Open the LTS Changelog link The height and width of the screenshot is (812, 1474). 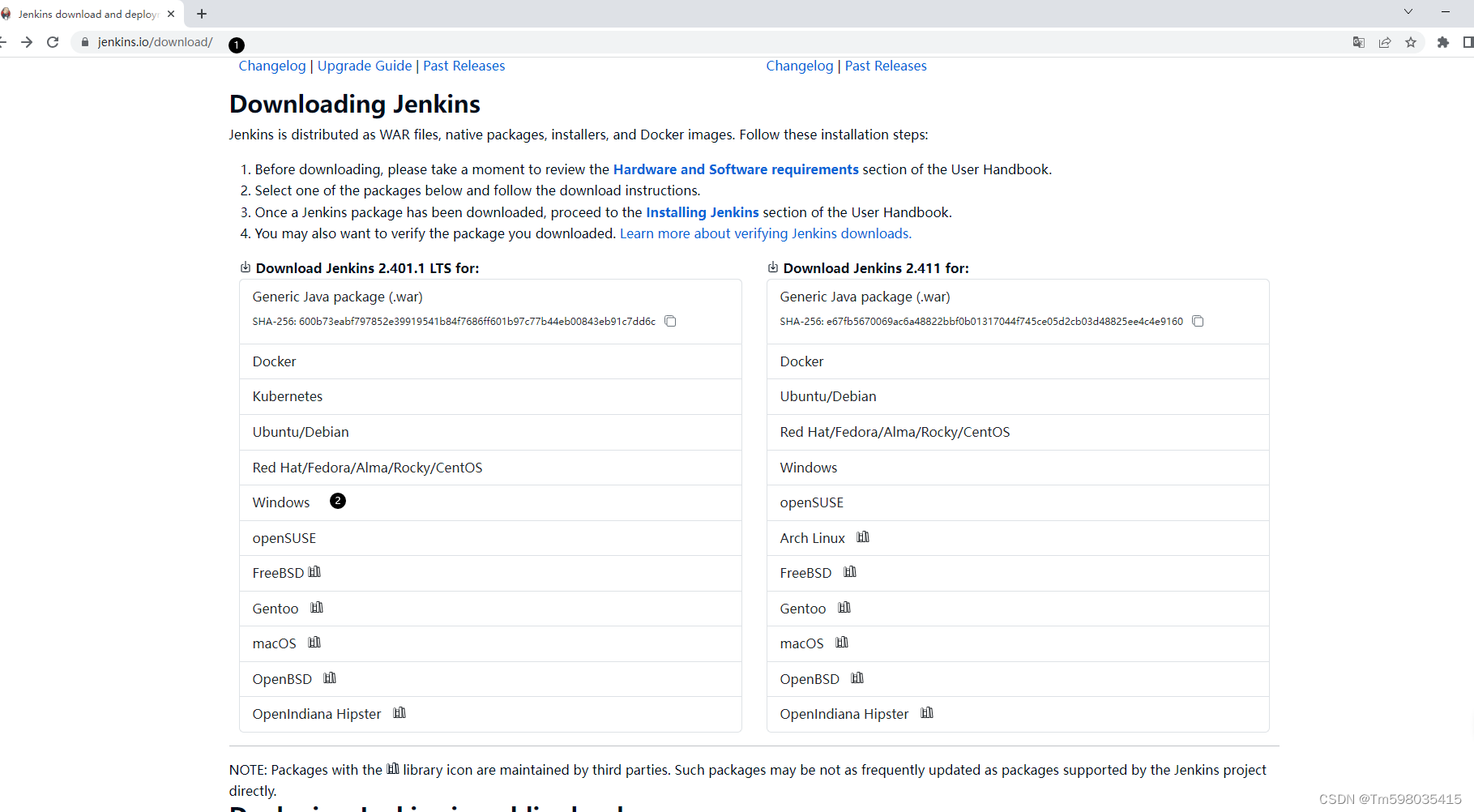[272, 66]
